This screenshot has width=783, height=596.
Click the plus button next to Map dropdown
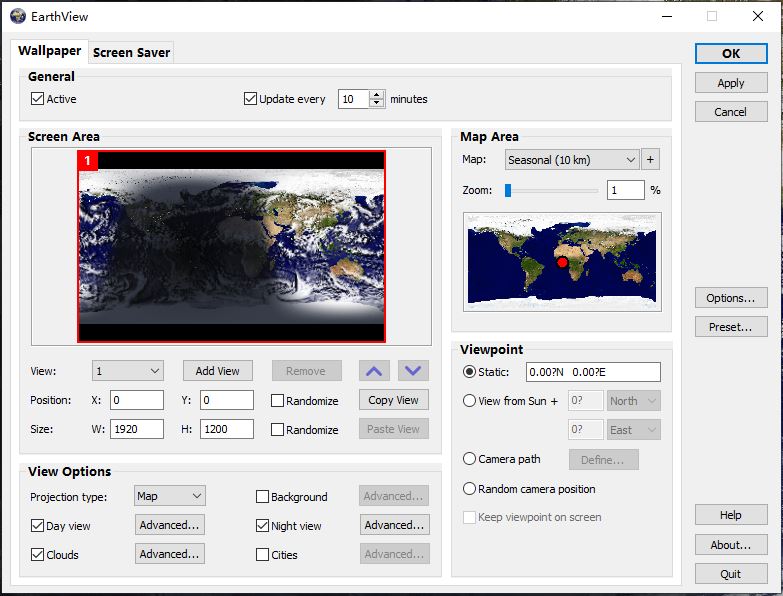click(650, 160)
